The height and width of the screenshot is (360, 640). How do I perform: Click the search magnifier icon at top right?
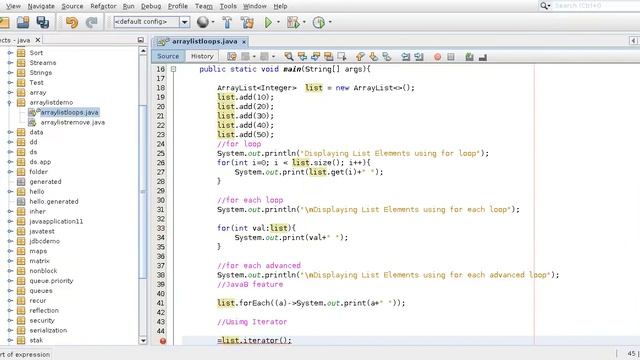[544, 5]
